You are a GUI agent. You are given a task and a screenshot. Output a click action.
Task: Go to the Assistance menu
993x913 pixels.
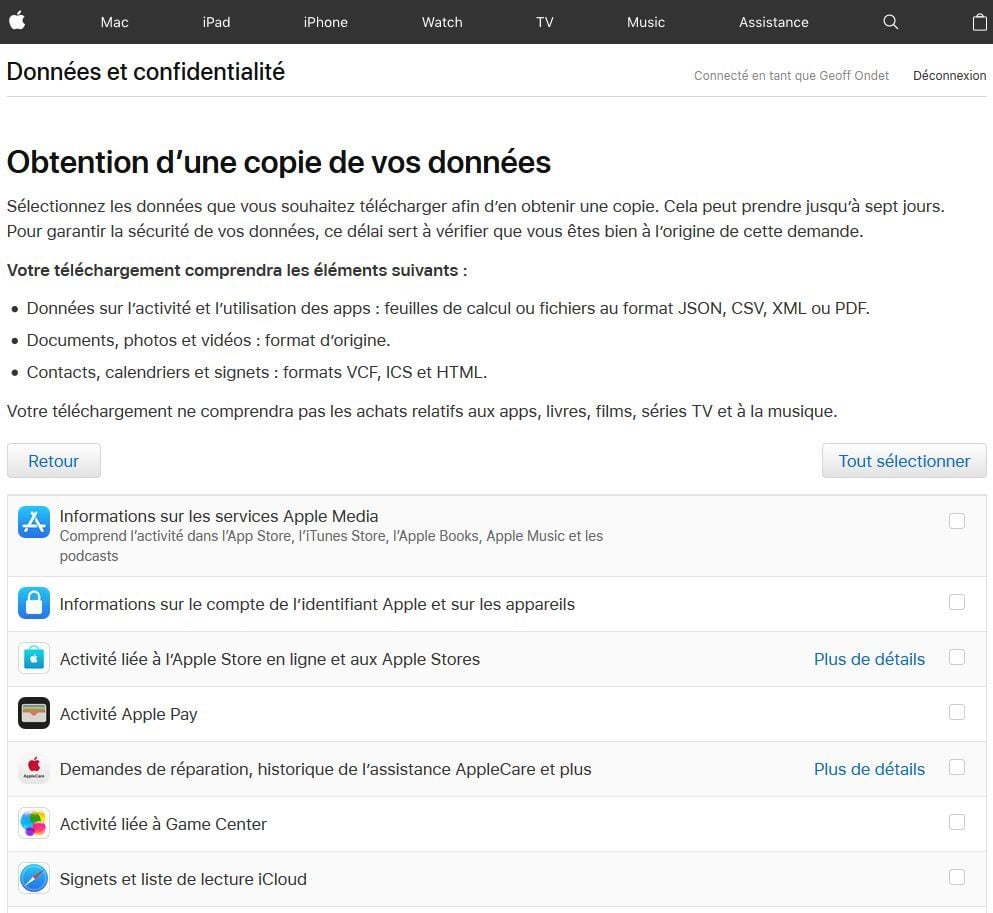pyautogui.click(x=773, y=22)
